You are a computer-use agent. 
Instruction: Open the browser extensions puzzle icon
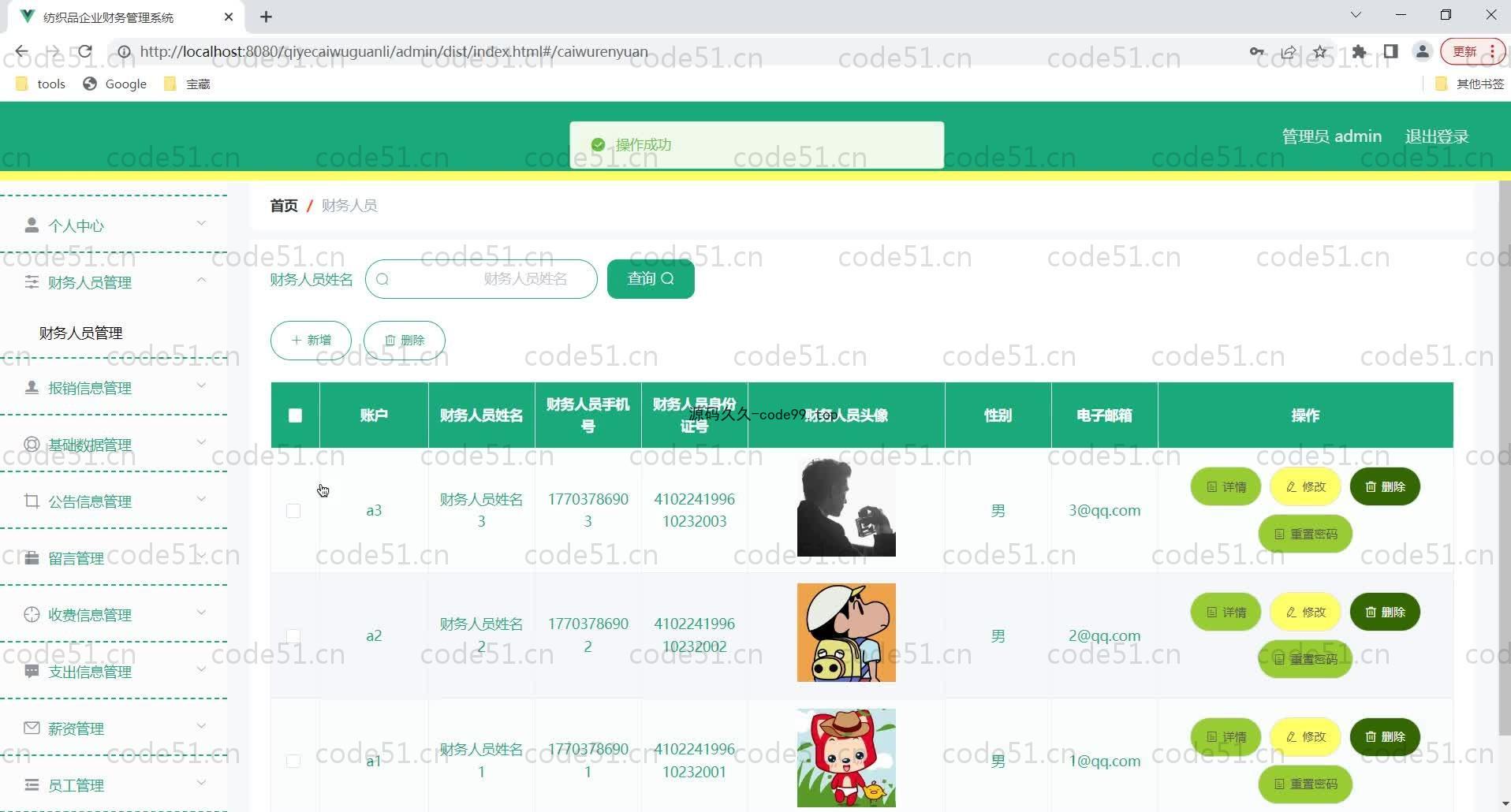(1359, 52)
